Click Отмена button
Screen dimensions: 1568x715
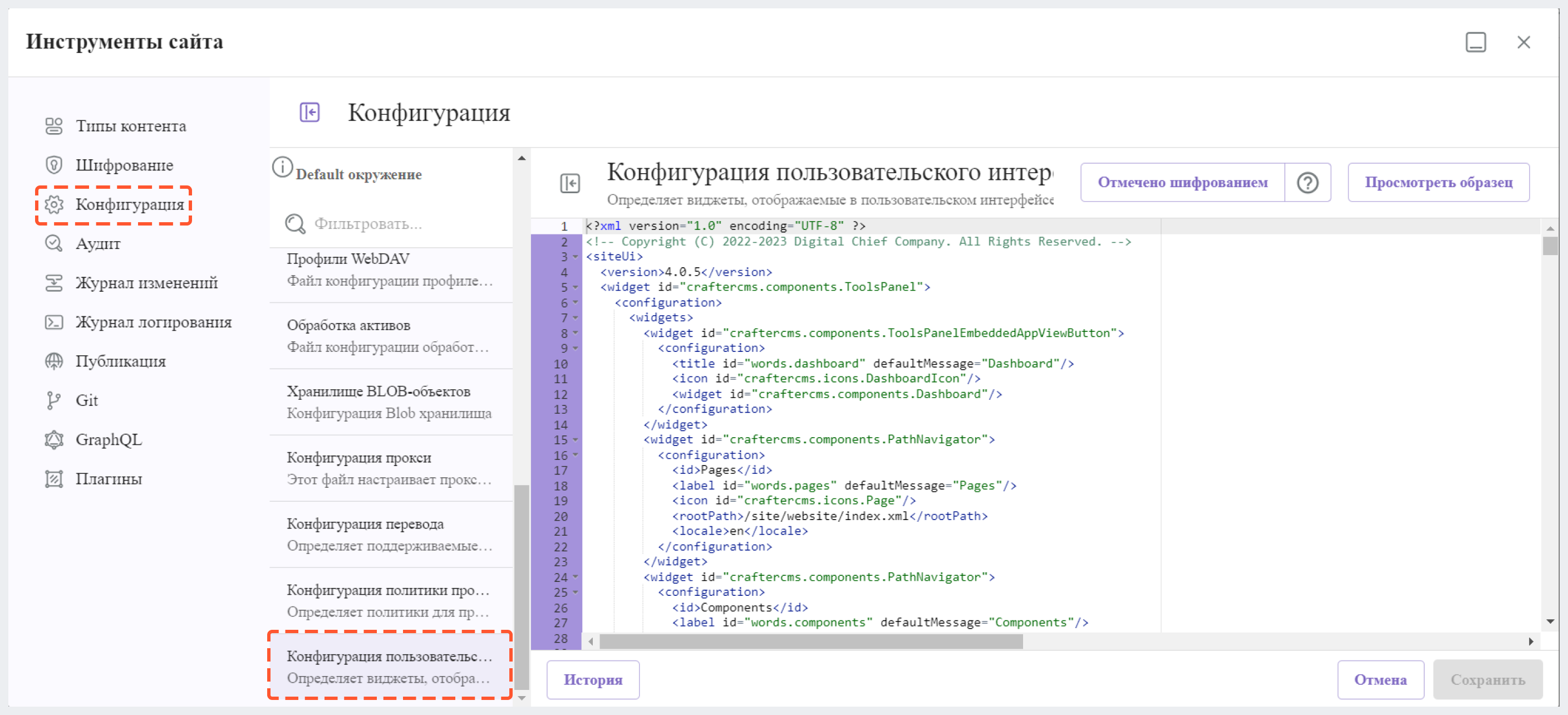point(1380,680)
